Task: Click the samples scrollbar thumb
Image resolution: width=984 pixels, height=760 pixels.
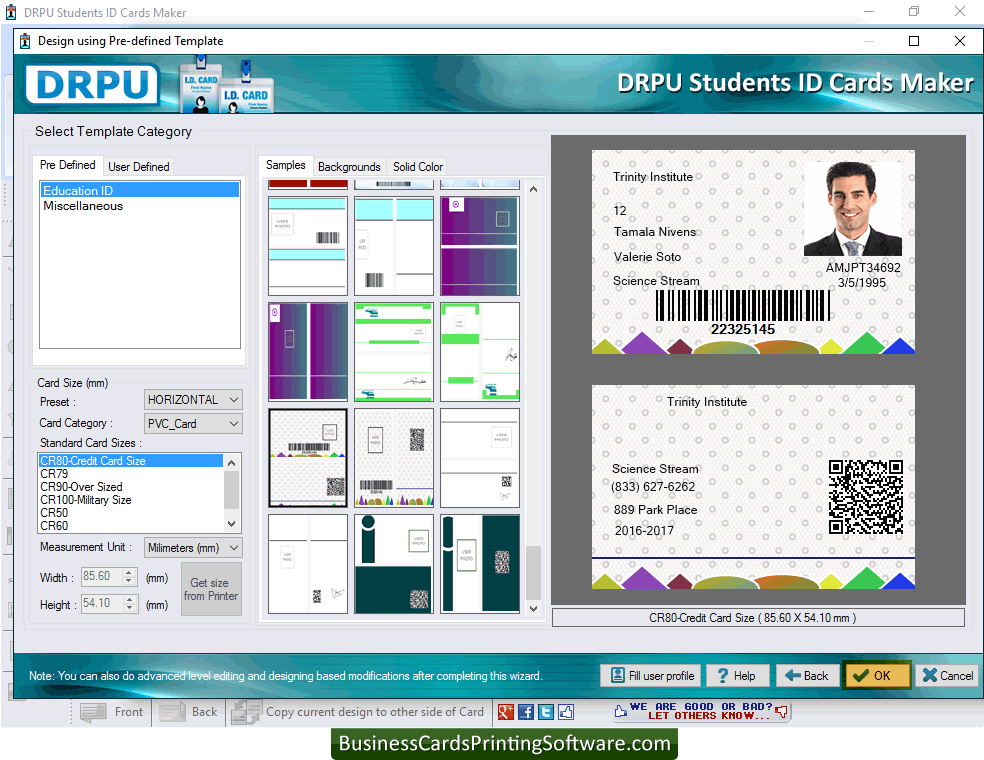Action: [x=533, y=572]
